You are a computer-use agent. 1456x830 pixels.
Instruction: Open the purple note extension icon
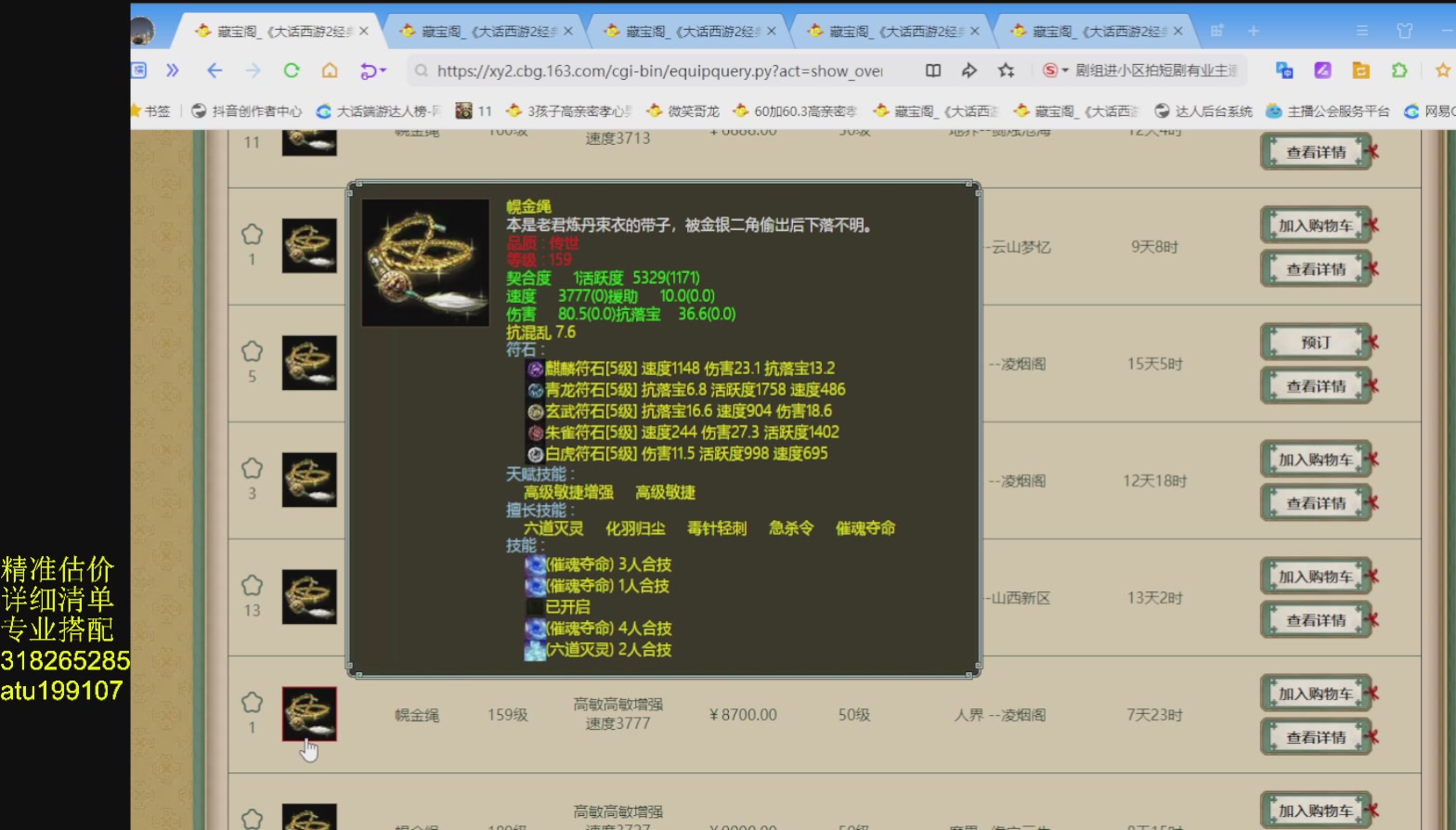pyautogui.click(x=1323, y=71)
